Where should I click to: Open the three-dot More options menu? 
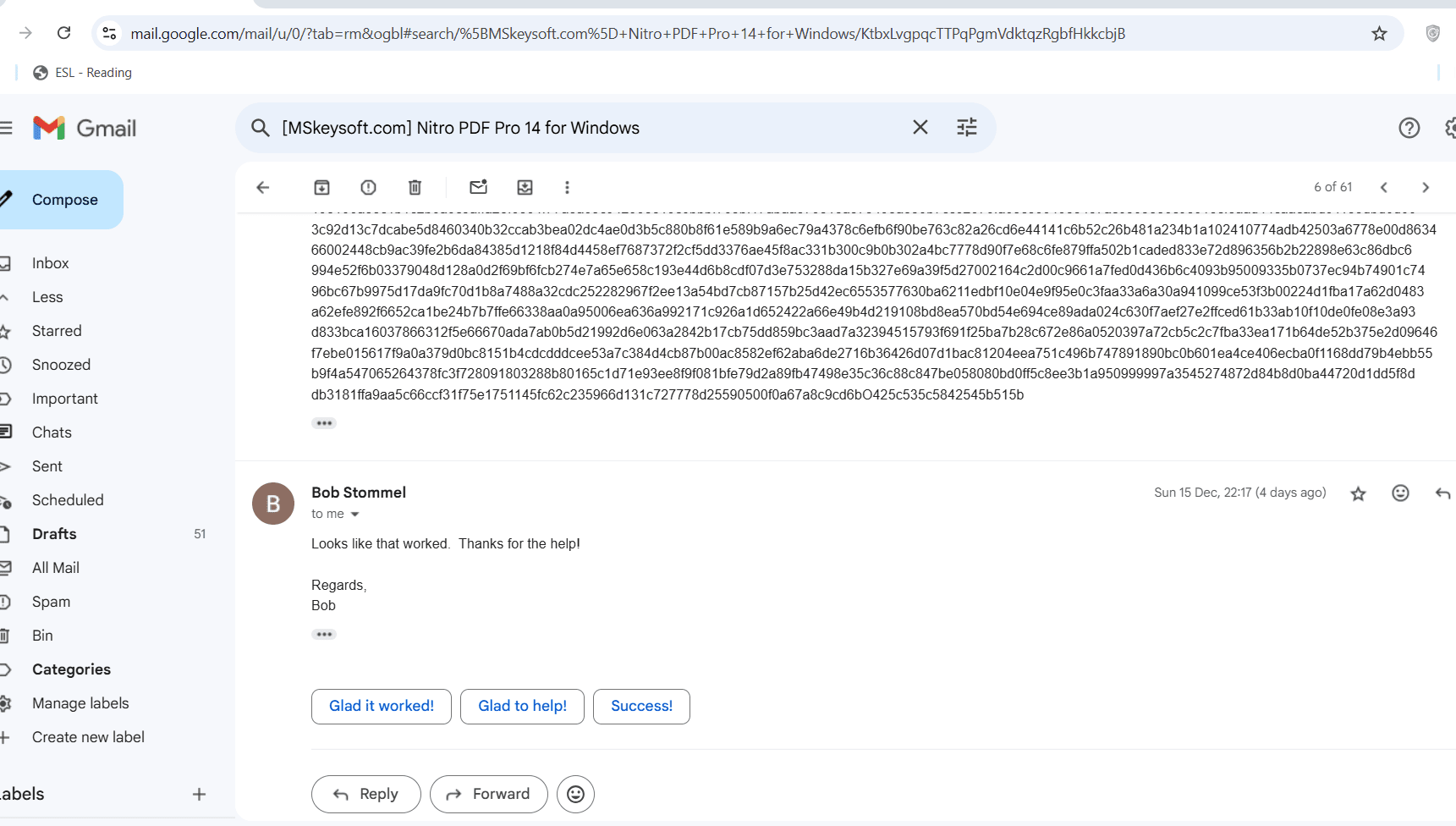coord(567,187)
